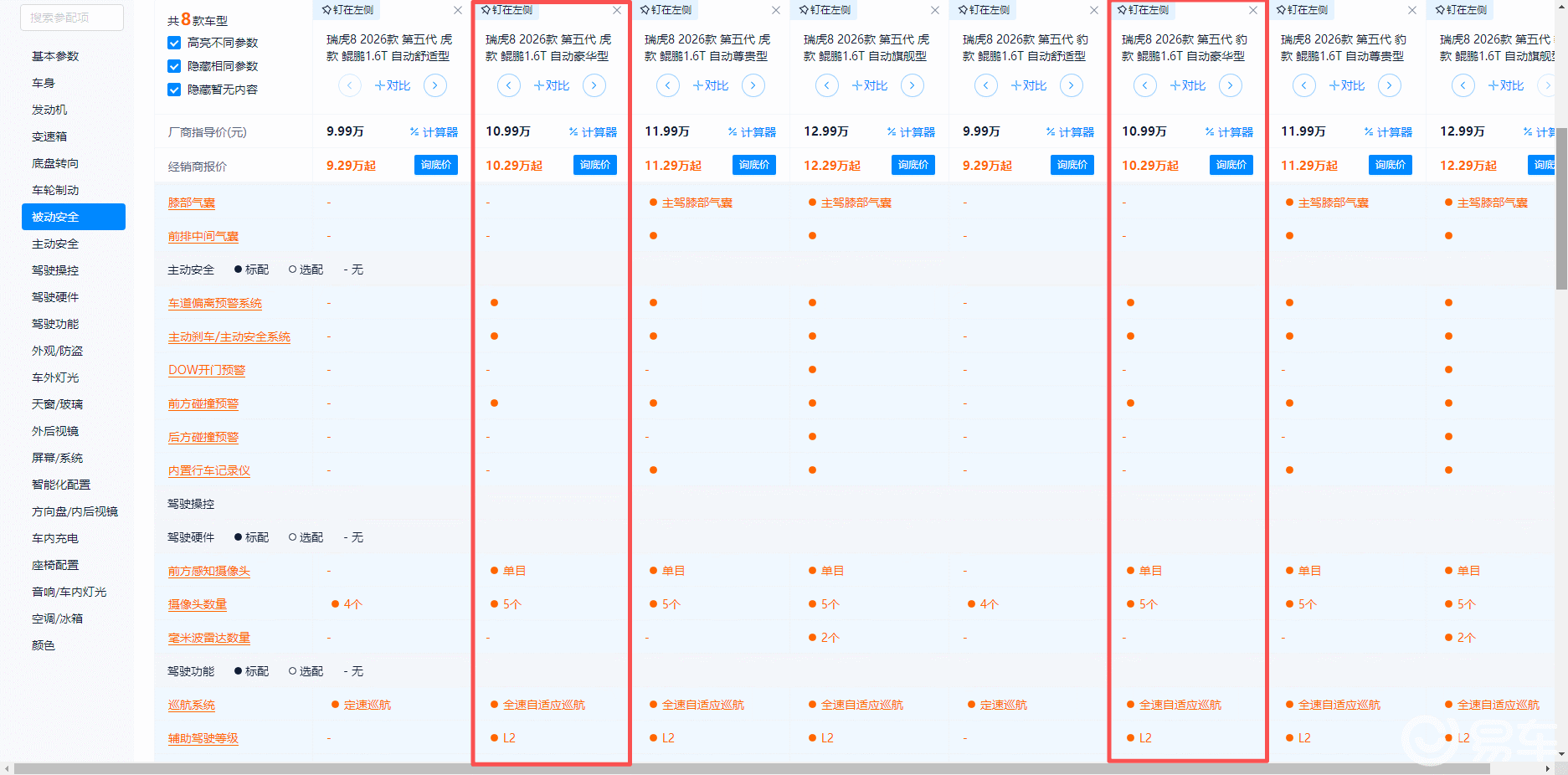Click next arrow under 虎款 自动尊贵型

(753, 85)
